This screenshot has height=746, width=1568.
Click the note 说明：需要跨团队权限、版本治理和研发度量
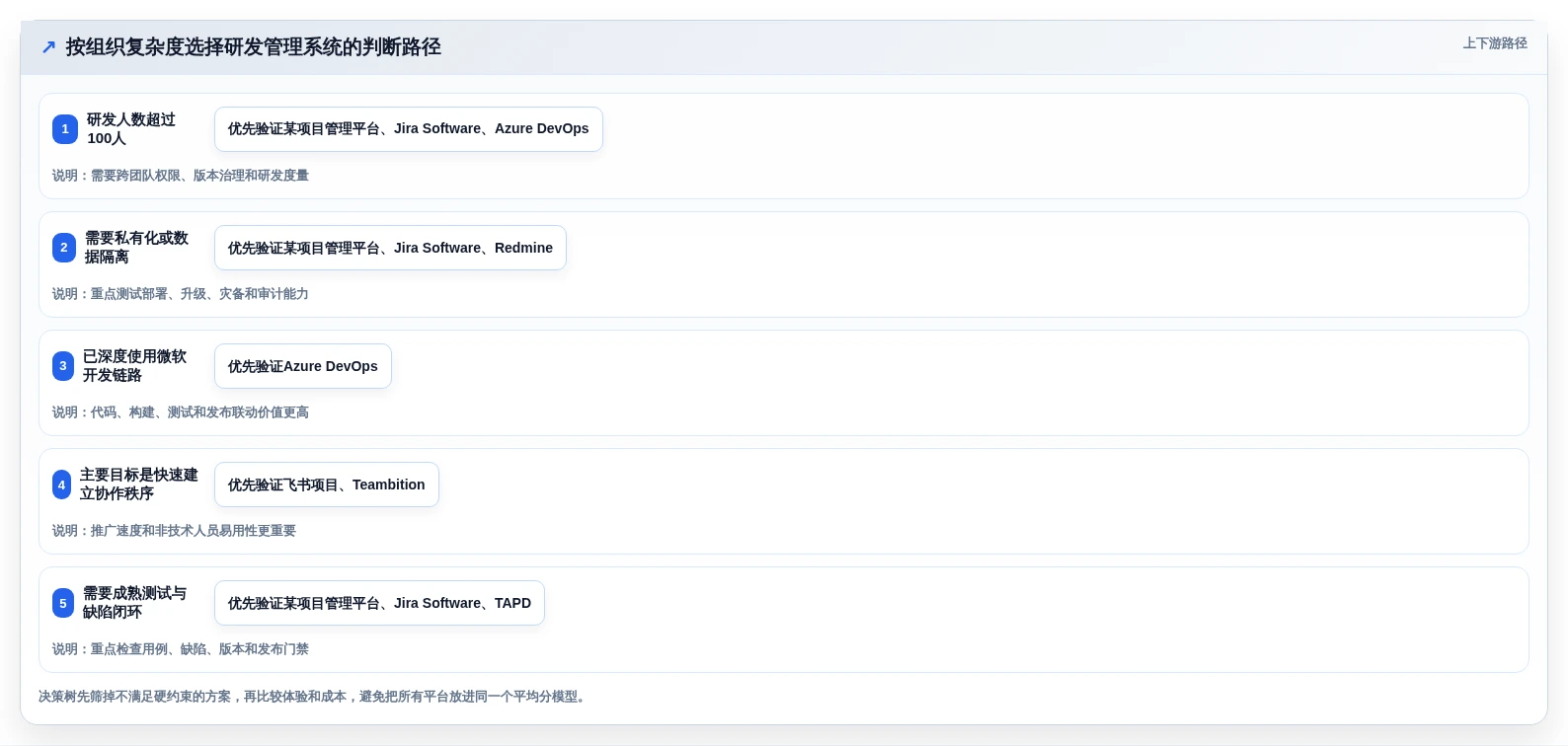(x=181, y=176)
